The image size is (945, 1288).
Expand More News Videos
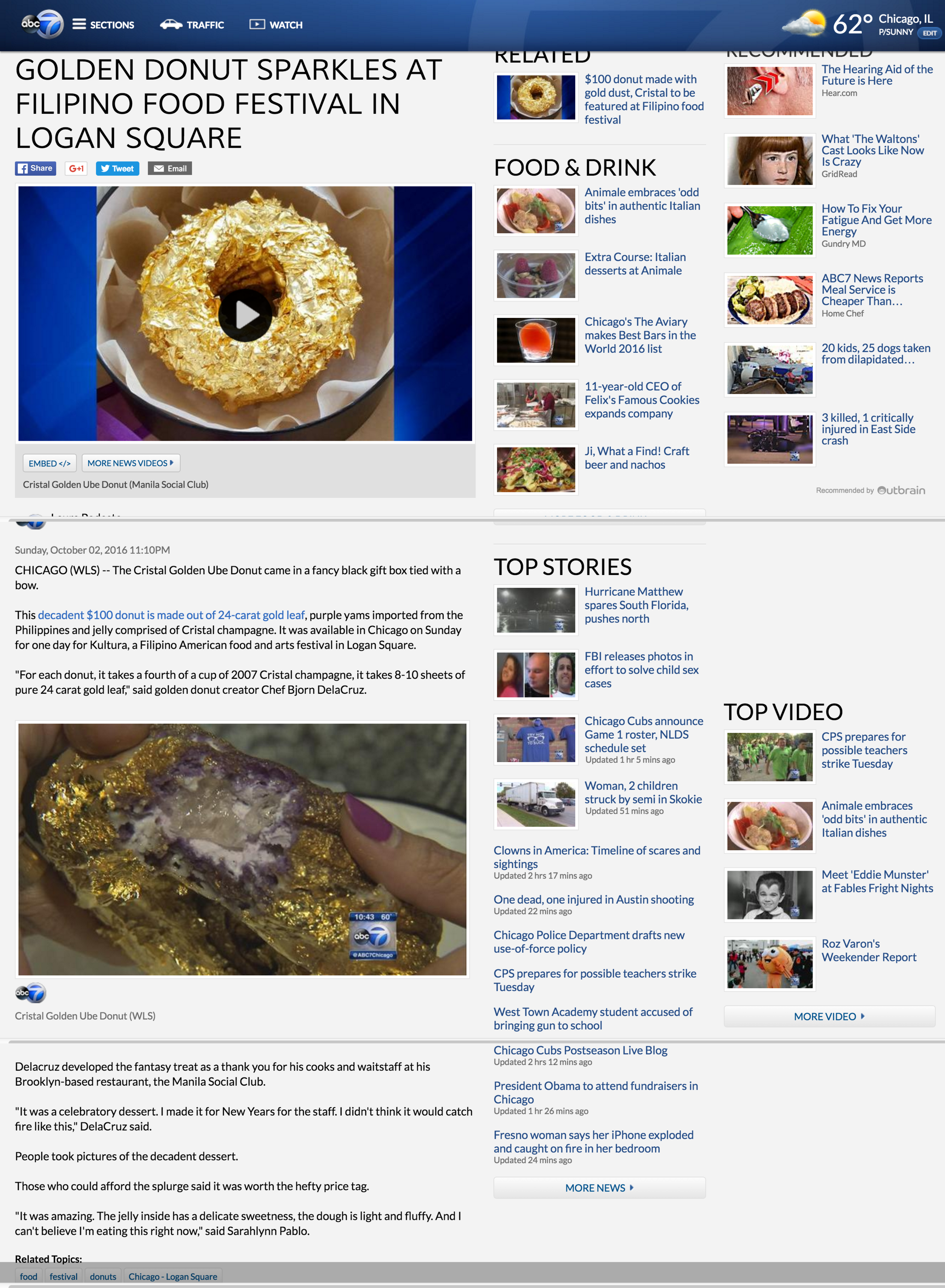tap(131, 463)
